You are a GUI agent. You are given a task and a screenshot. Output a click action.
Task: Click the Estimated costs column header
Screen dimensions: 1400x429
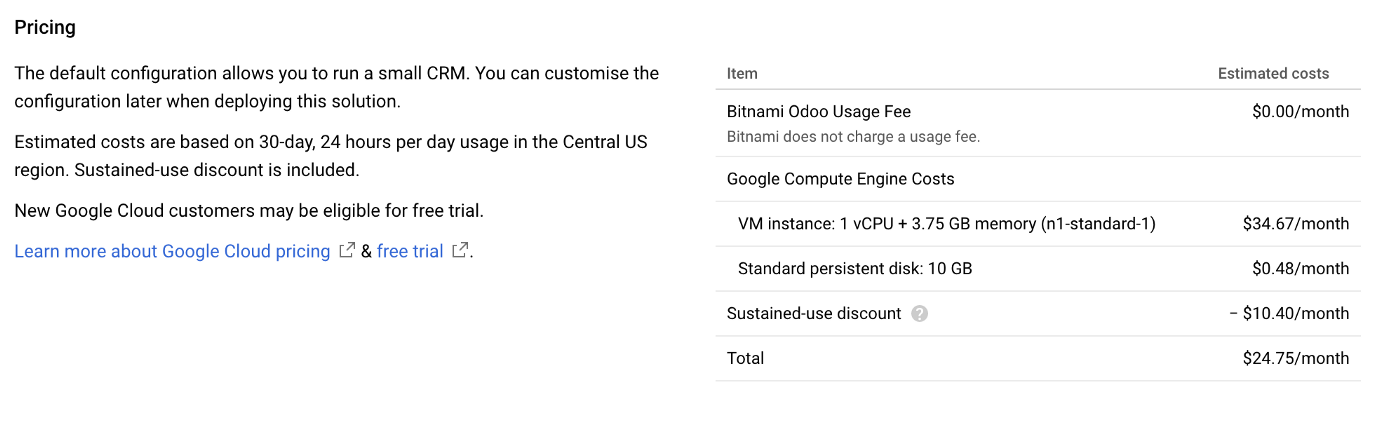1273,73
